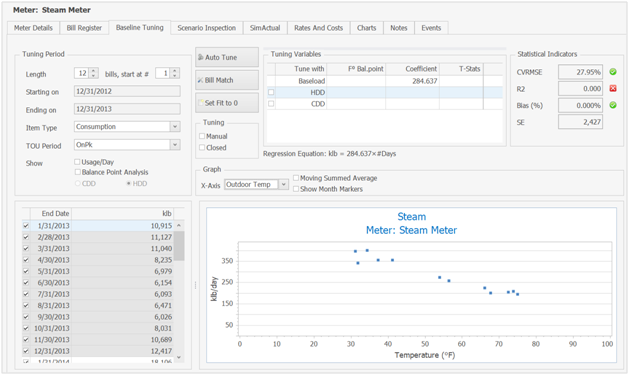Click the green Bias (%) status icon
The image size is (630, 375).
613,105
